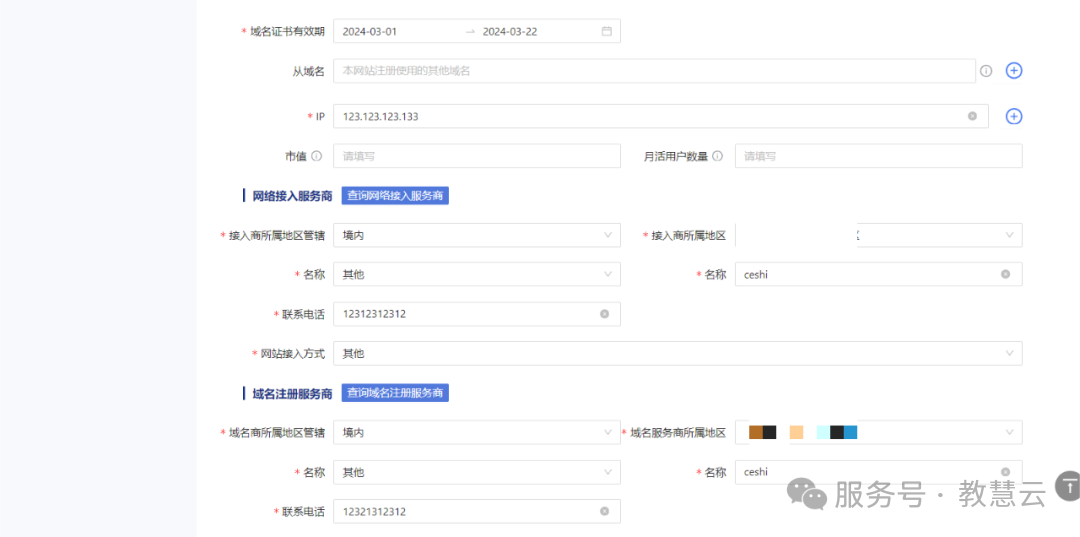Click the 从域名 input field
1080x537 pixels.
coord(653,71)
